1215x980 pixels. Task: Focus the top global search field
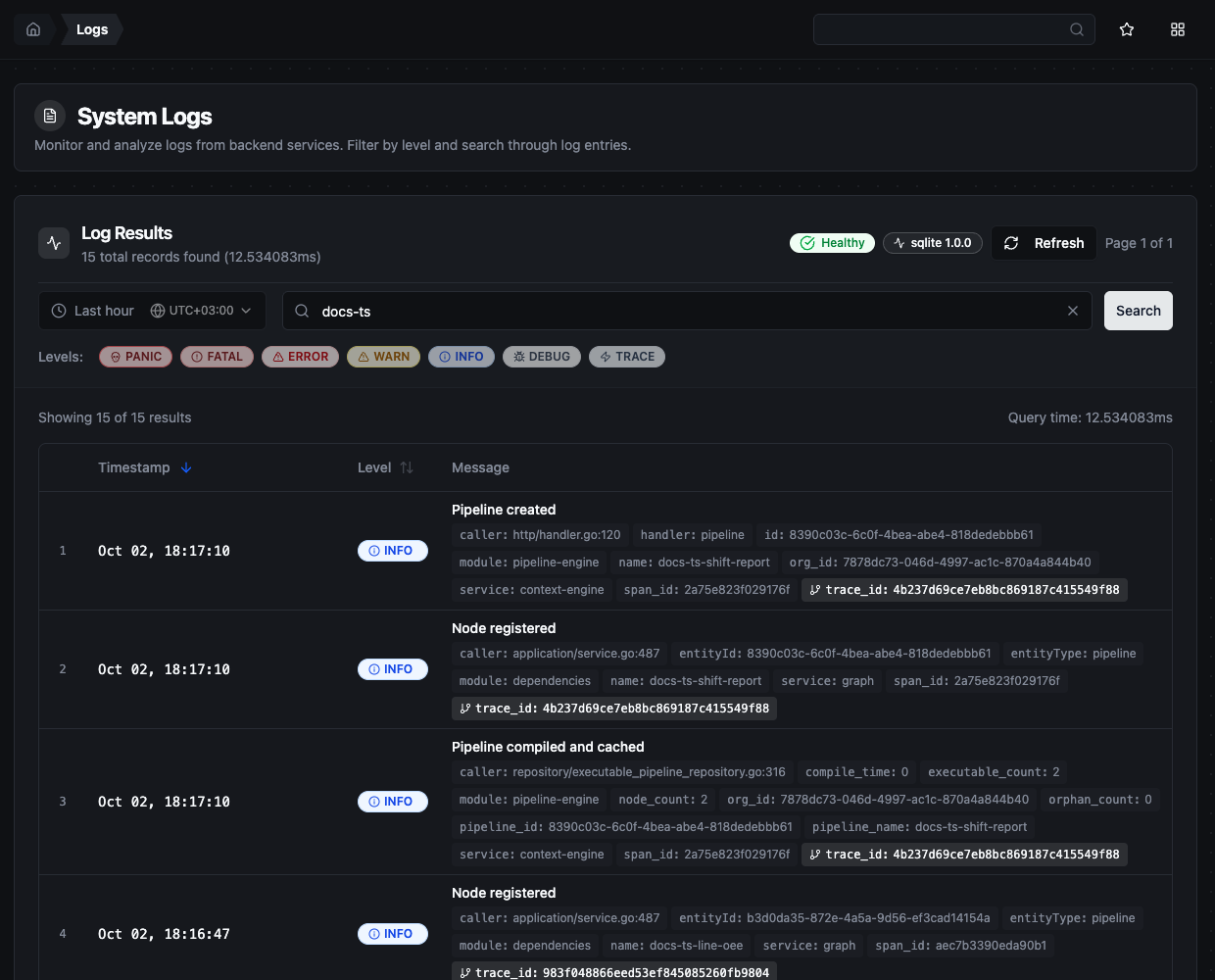click(953, 29)
